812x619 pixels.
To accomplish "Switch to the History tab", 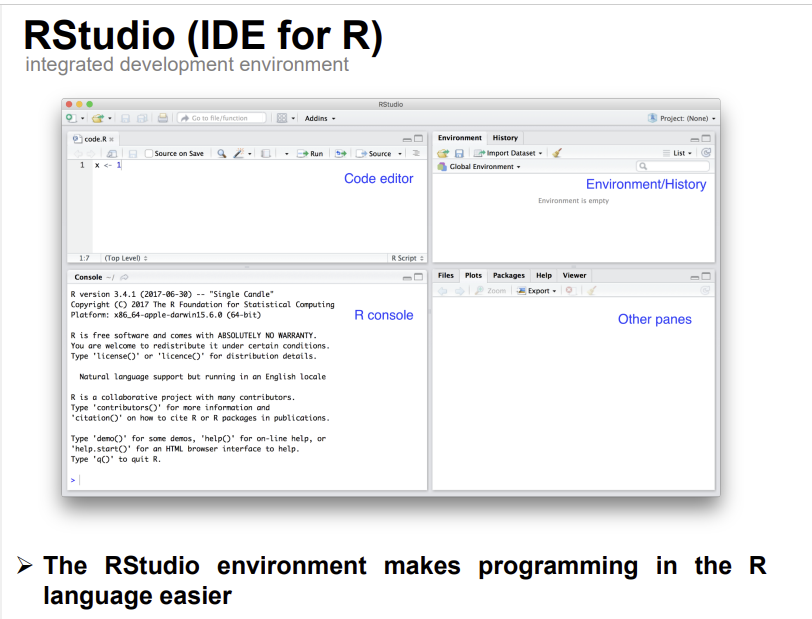I will tap(505, 138).
